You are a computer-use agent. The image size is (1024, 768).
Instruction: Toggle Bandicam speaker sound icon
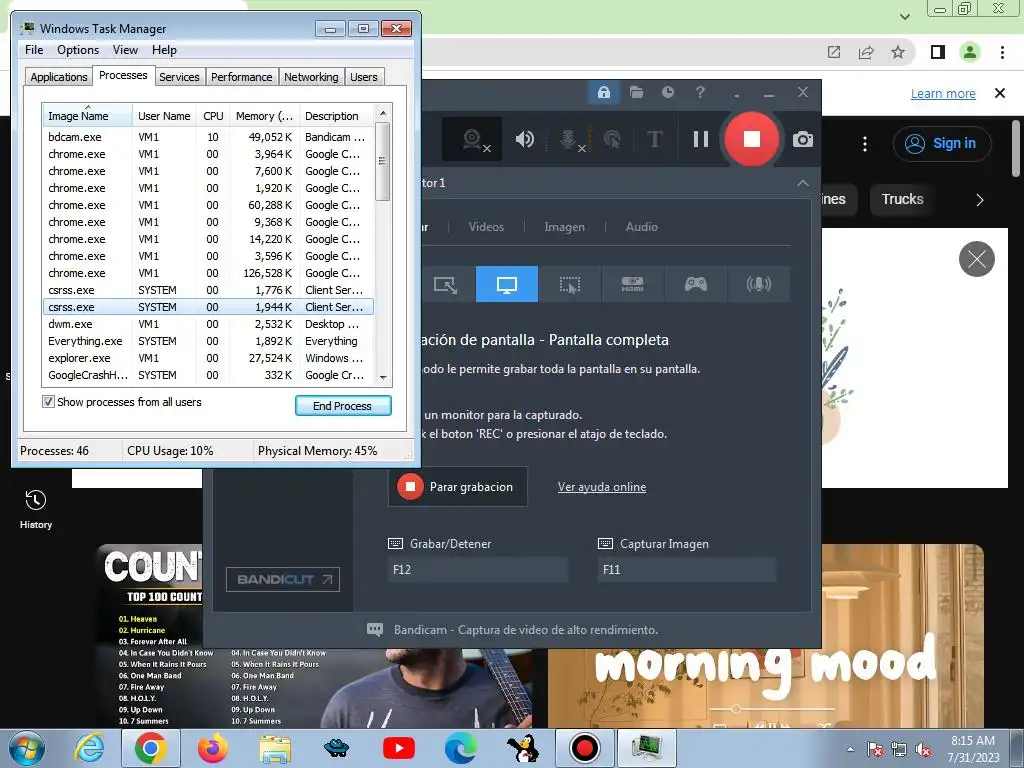pos(524,139)
